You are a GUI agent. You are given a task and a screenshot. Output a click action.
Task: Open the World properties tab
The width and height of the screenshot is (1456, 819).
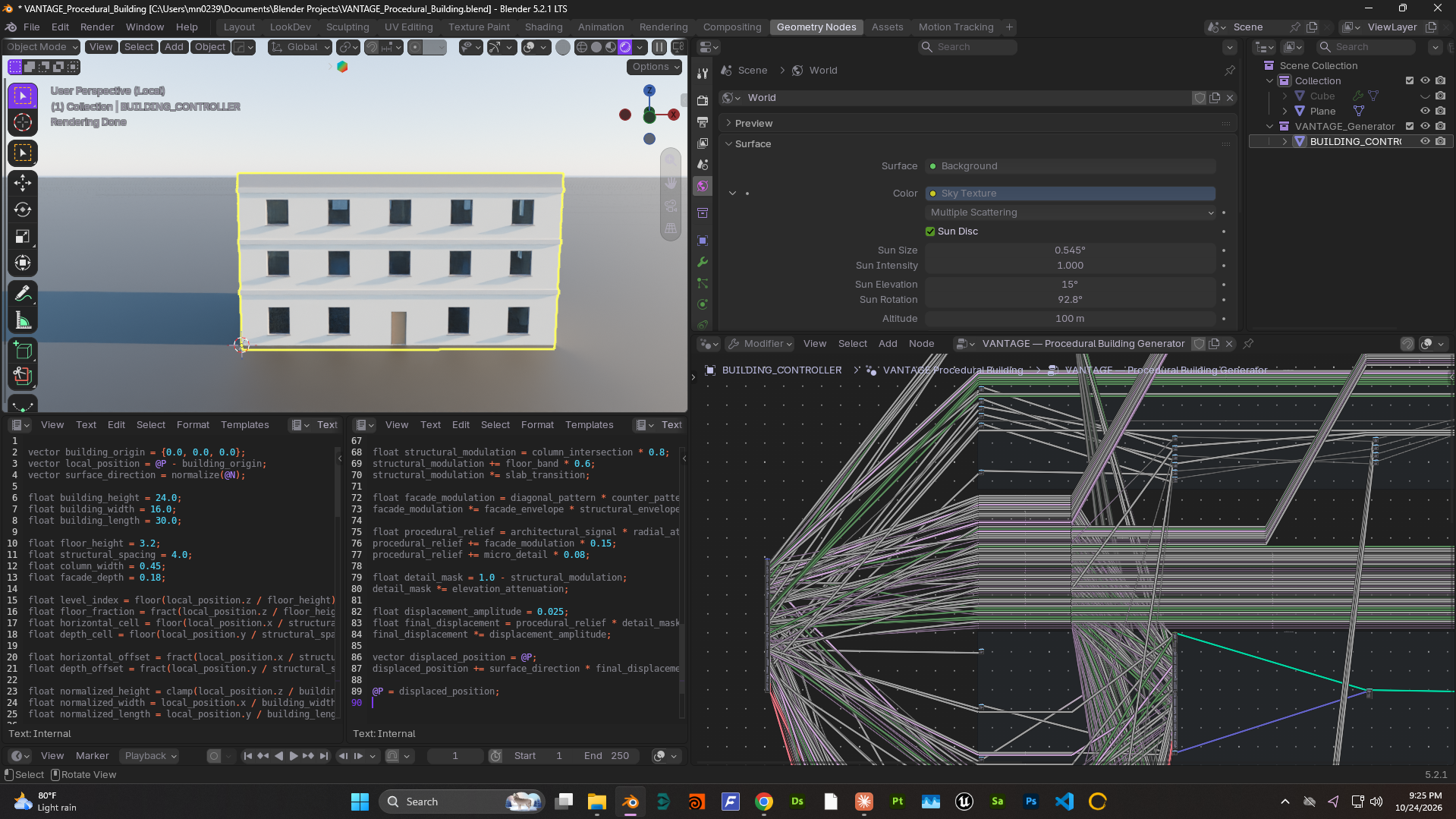703,186
